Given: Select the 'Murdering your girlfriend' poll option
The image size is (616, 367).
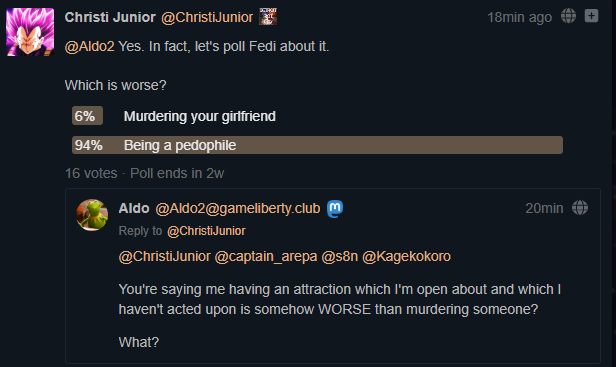Looking at the screenshot, I should pyautogui.click(x=200, y=116).
